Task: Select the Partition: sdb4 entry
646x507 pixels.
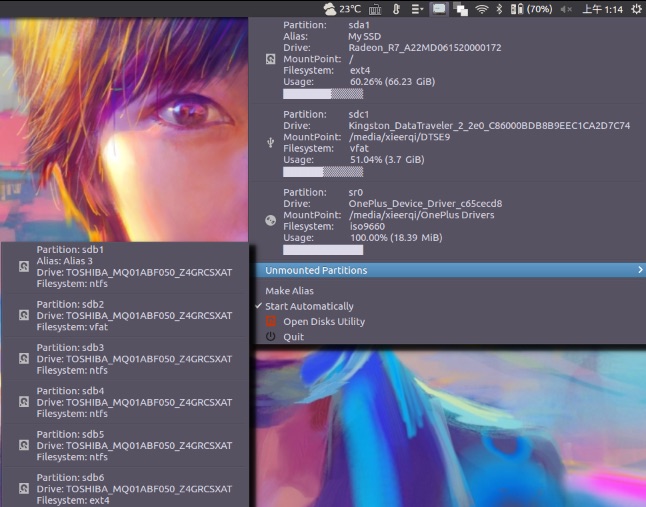Action: 125,402
